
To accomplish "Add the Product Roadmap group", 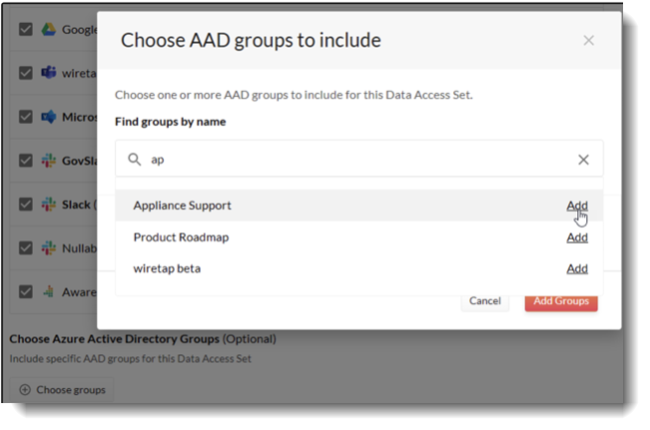I will (577, 237).
